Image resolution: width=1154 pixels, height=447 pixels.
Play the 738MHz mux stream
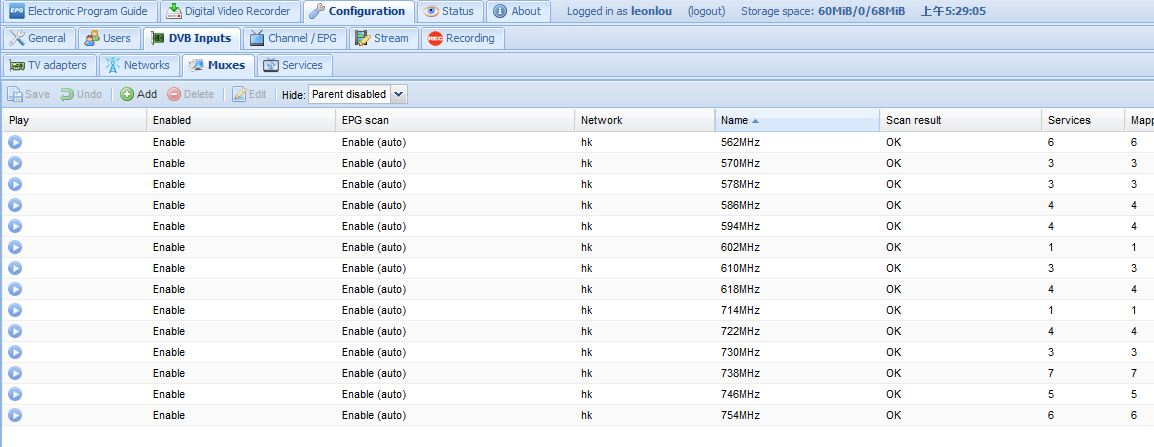(15, 373)
